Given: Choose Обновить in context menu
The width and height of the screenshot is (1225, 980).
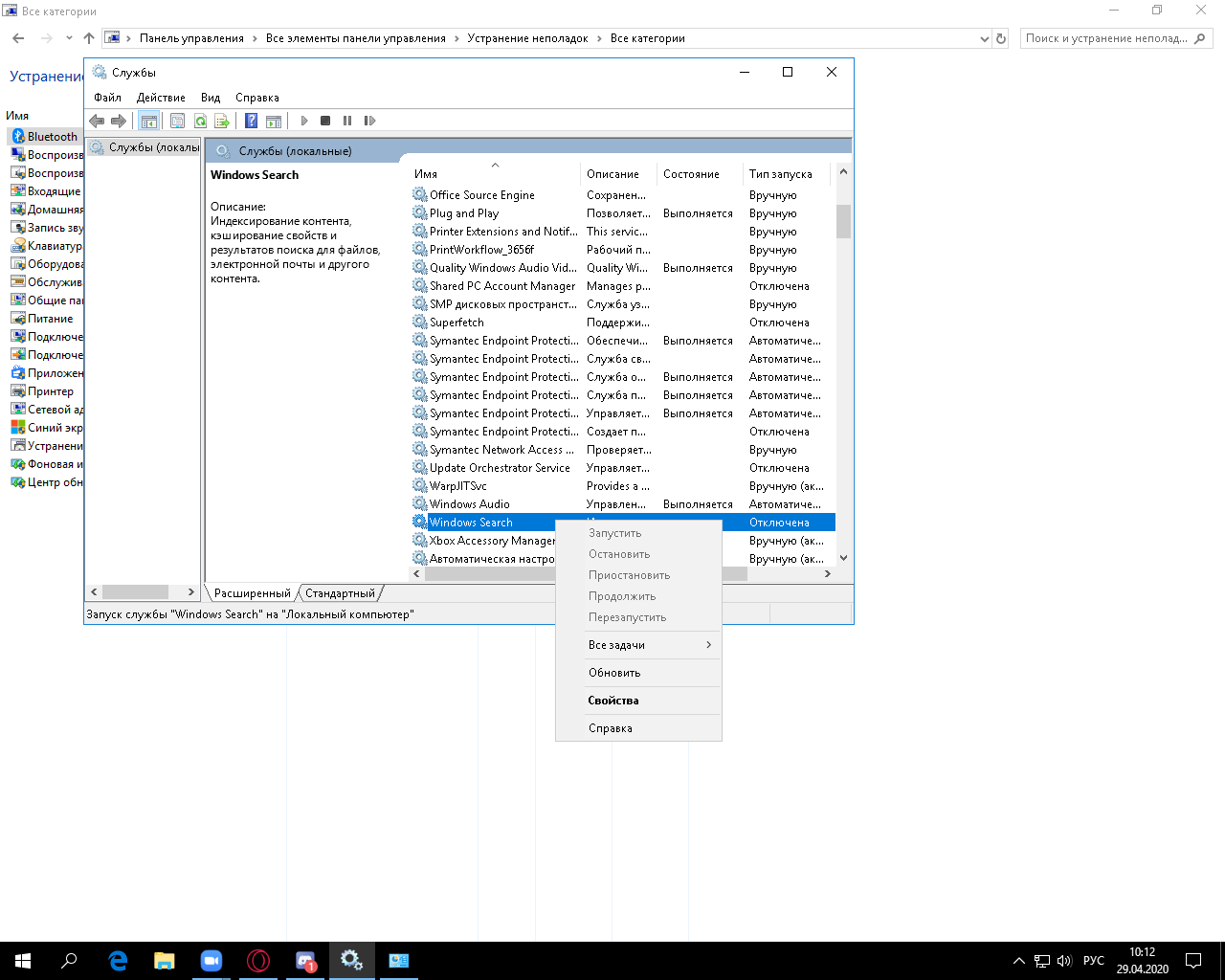Looking at the screenshot, I should click(638, 673).
